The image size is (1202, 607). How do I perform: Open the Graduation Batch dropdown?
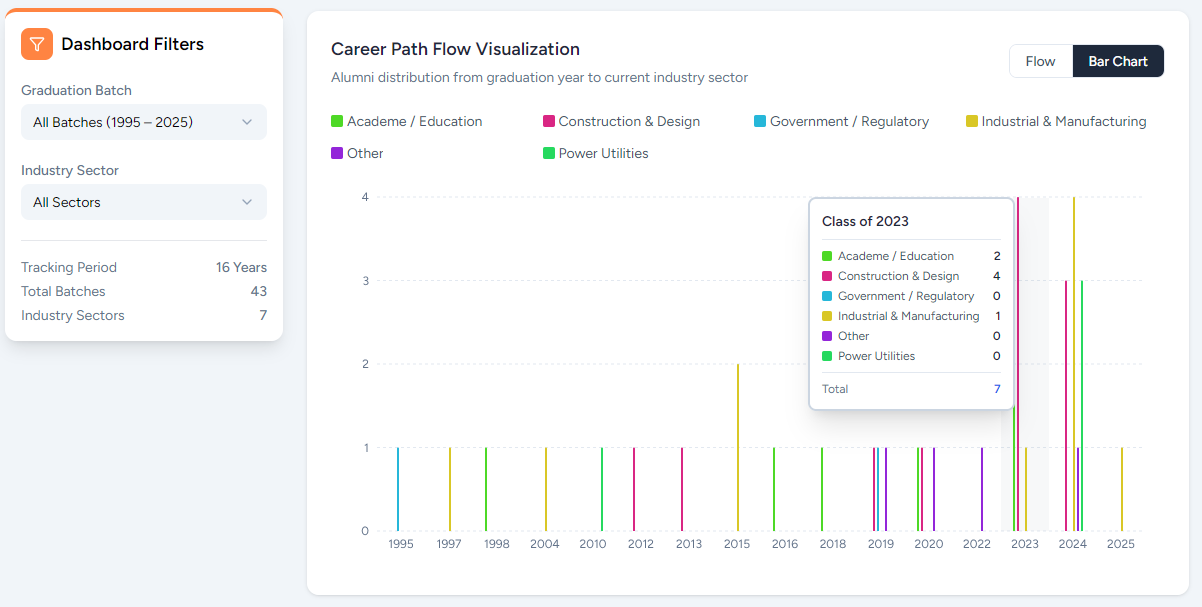[144, 122]
